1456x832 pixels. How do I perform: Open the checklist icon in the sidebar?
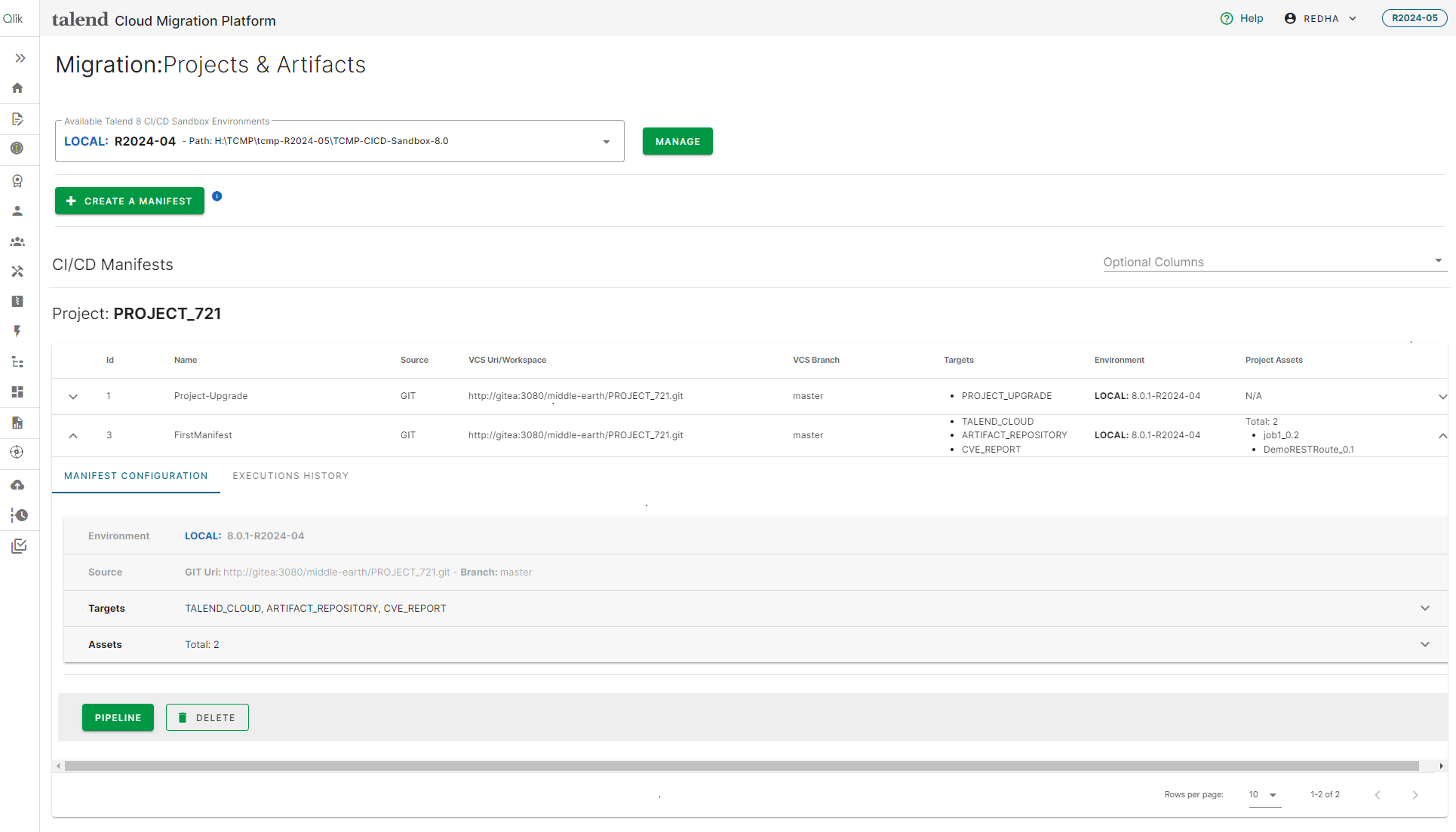(x=19, y=545)
